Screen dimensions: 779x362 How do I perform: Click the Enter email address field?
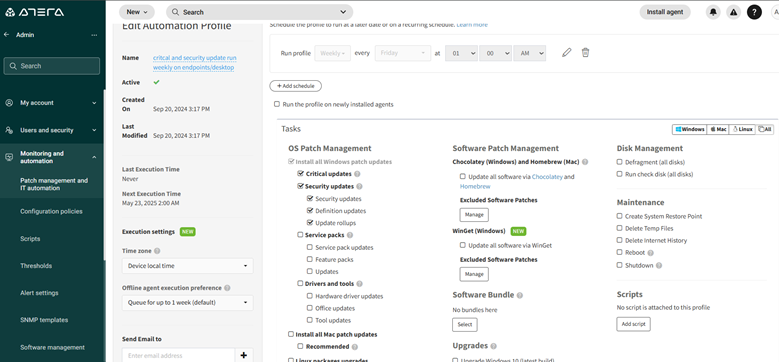coord(178,355)
